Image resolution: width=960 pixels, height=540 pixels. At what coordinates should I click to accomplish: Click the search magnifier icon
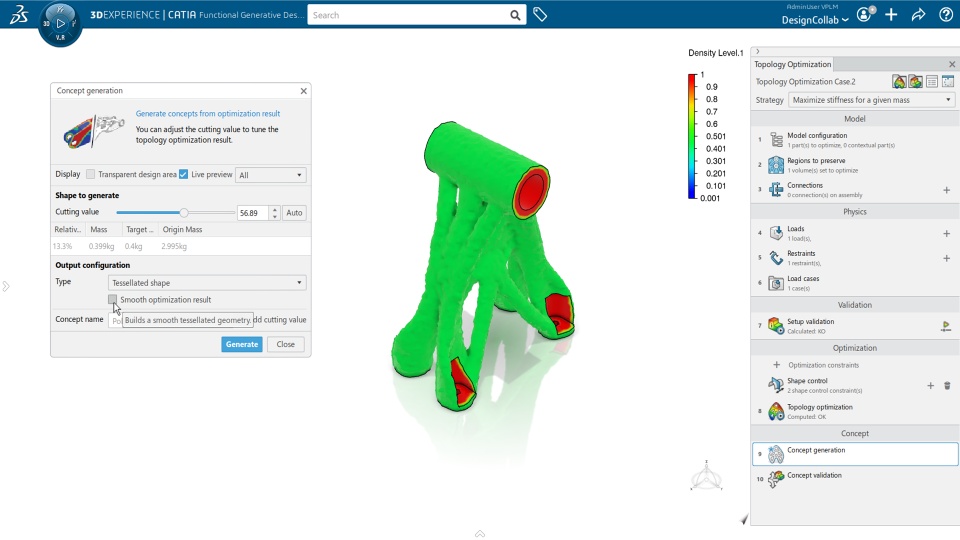[x=516, y=15]
